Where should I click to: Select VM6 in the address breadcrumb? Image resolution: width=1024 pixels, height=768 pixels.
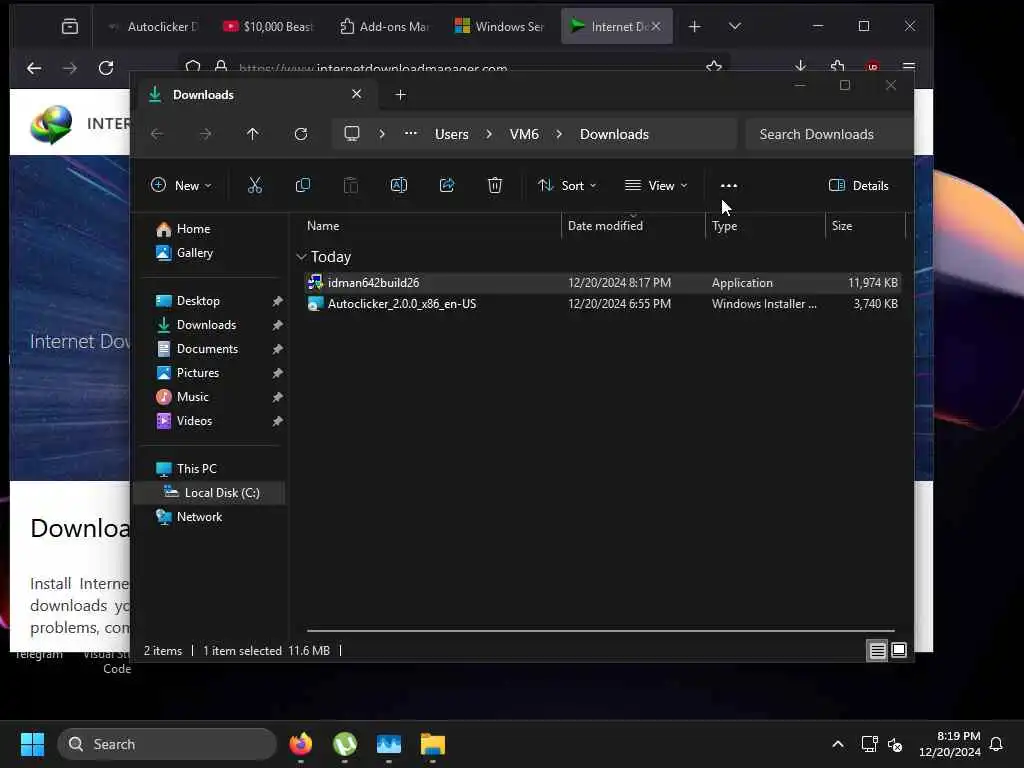tap(524, 134)
